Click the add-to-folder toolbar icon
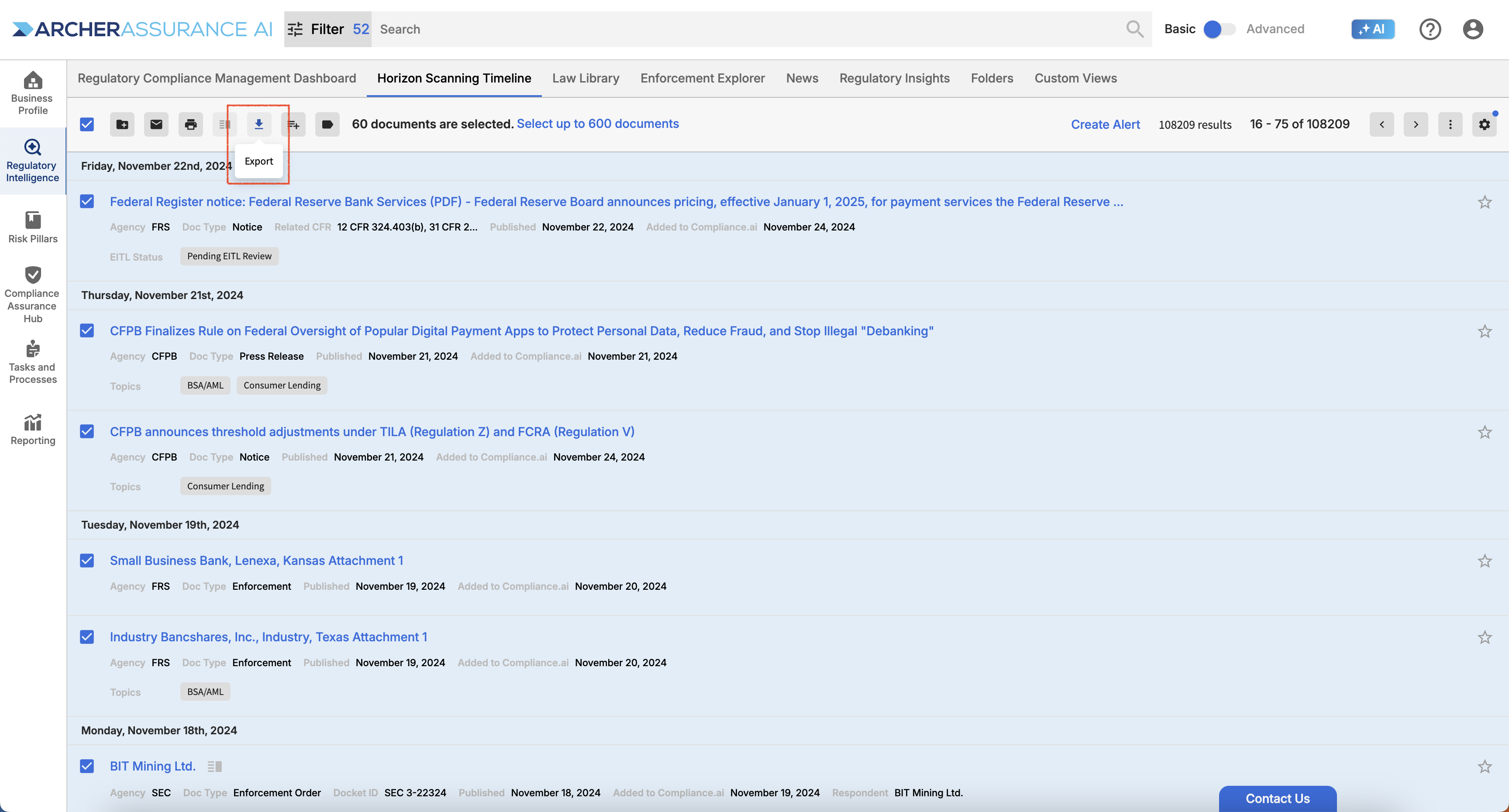 coord(122,124)
